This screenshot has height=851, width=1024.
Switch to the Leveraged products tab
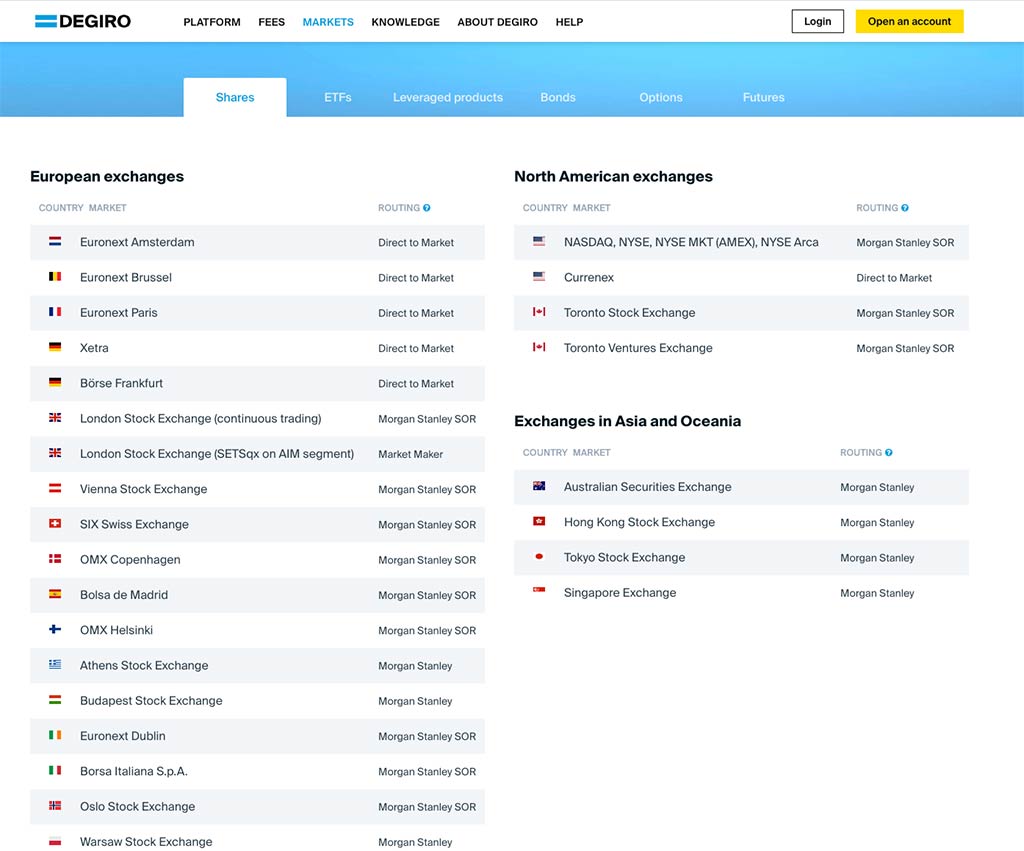448,97
